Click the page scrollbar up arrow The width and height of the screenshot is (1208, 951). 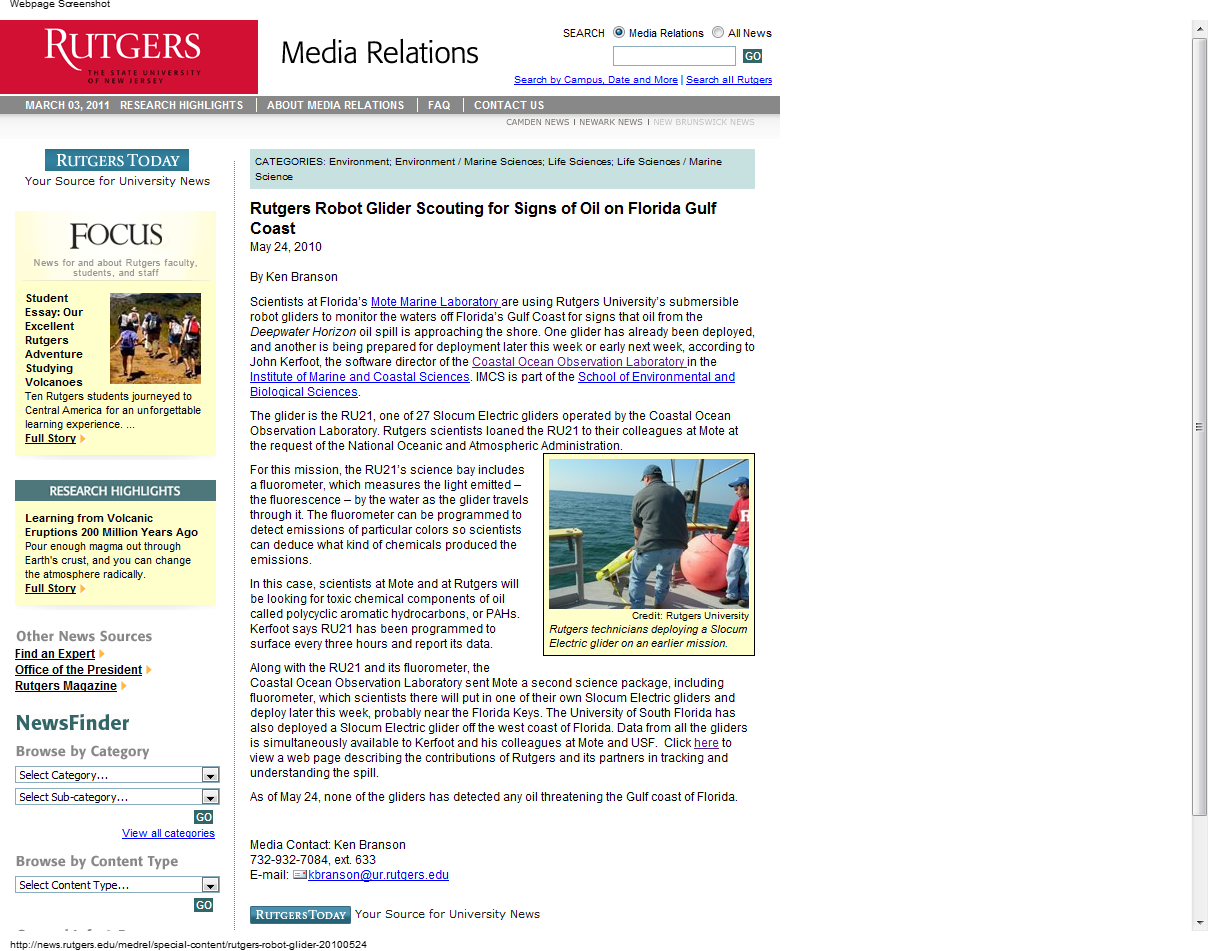[1200, 28]
